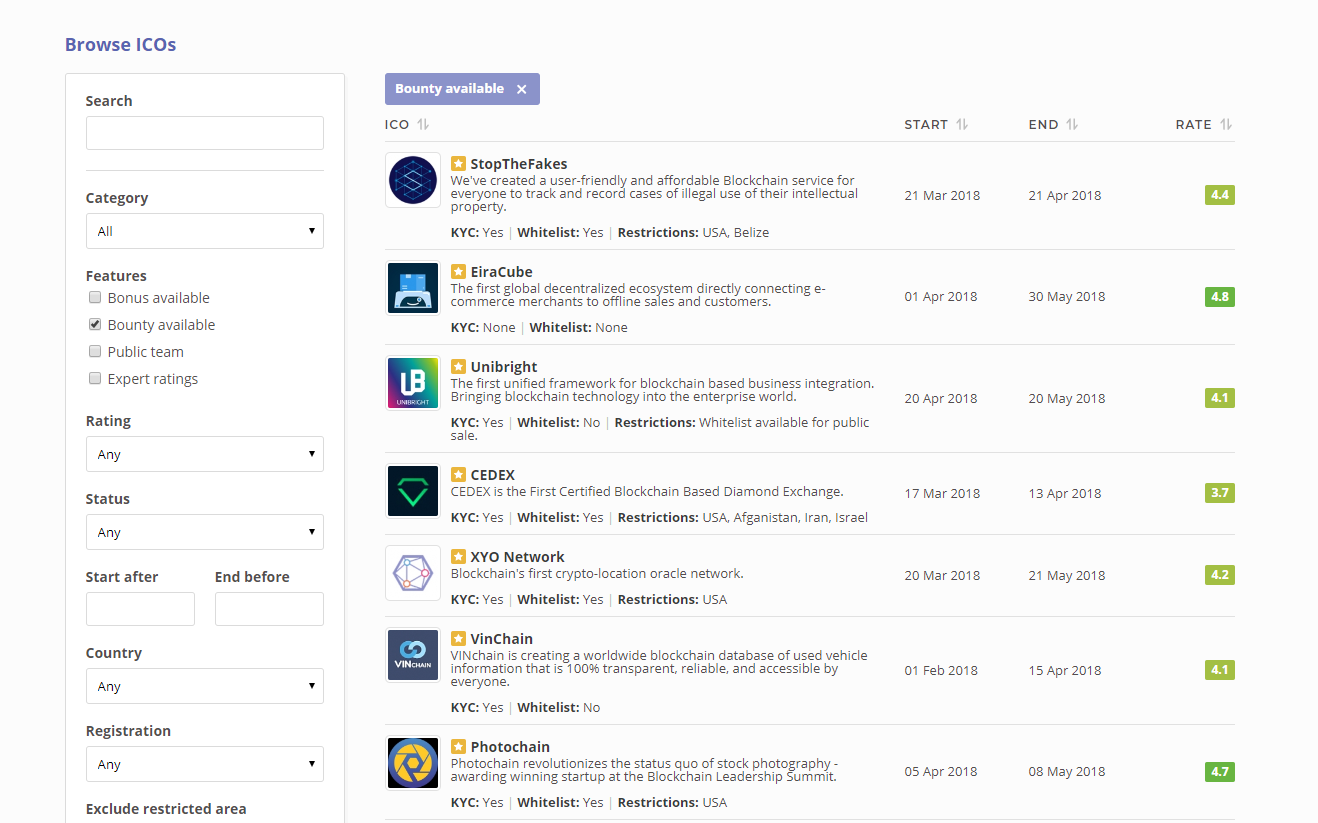This screenshot has width=1318, height=823.
Task: Open the CEDEX diamond logo
Action: [413, 491]
